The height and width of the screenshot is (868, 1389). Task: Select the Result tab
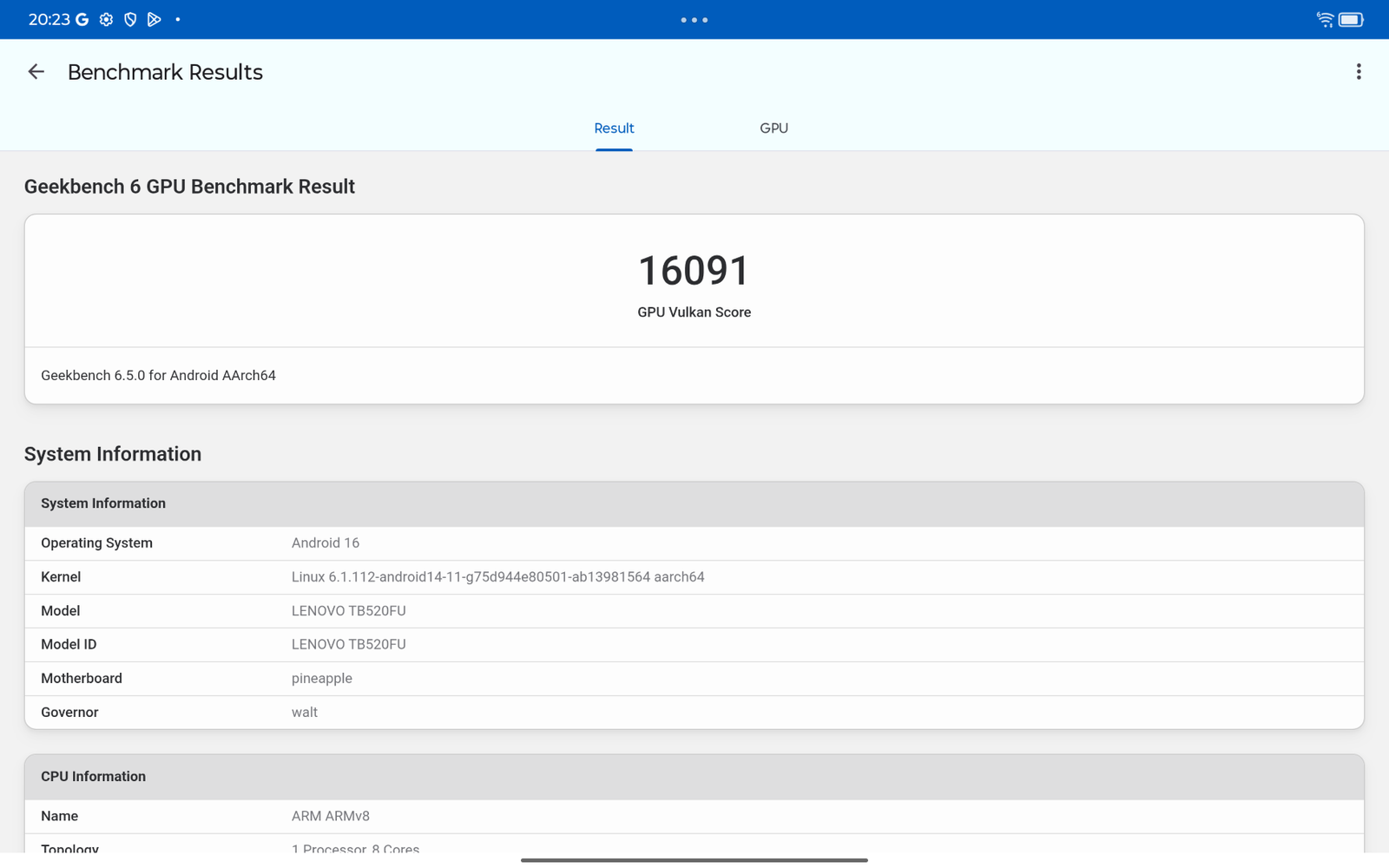click(x=614, y=128)
